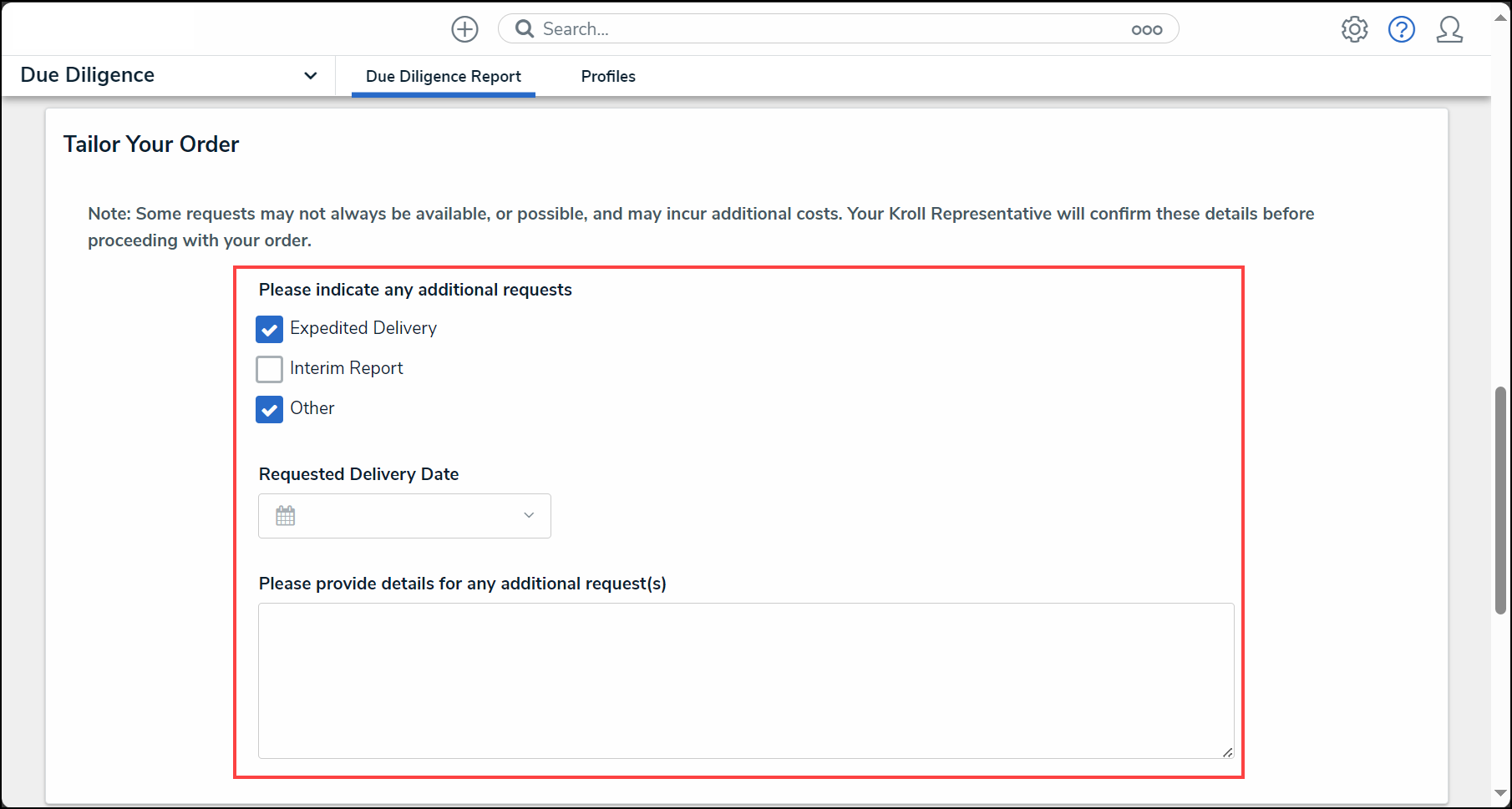This screenshot has width=1512, height=809.
Task: Click the scrollbar up arrow
Action: (x=1500, y=18)
